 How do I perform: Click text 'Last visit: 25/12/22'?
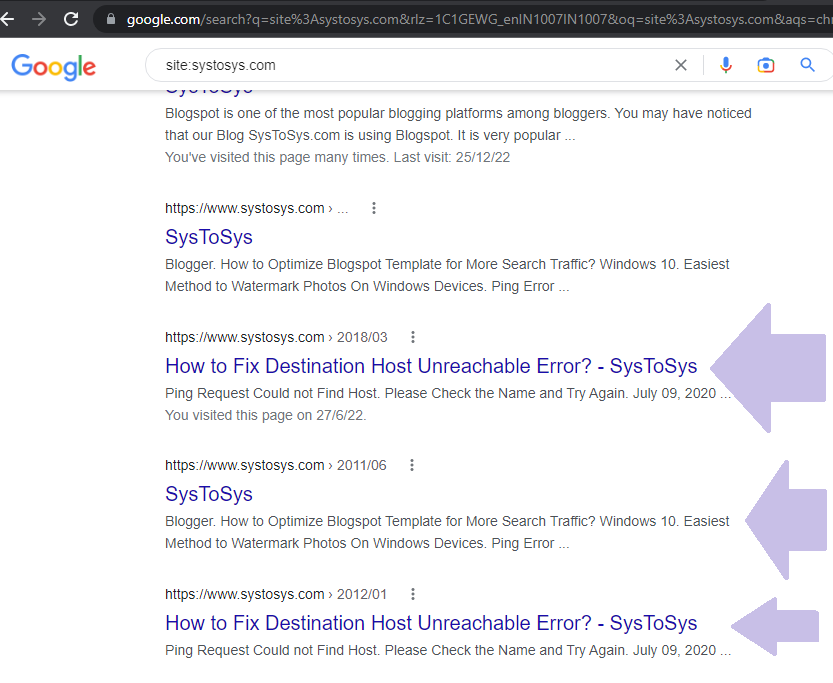(x=452, y=157)
